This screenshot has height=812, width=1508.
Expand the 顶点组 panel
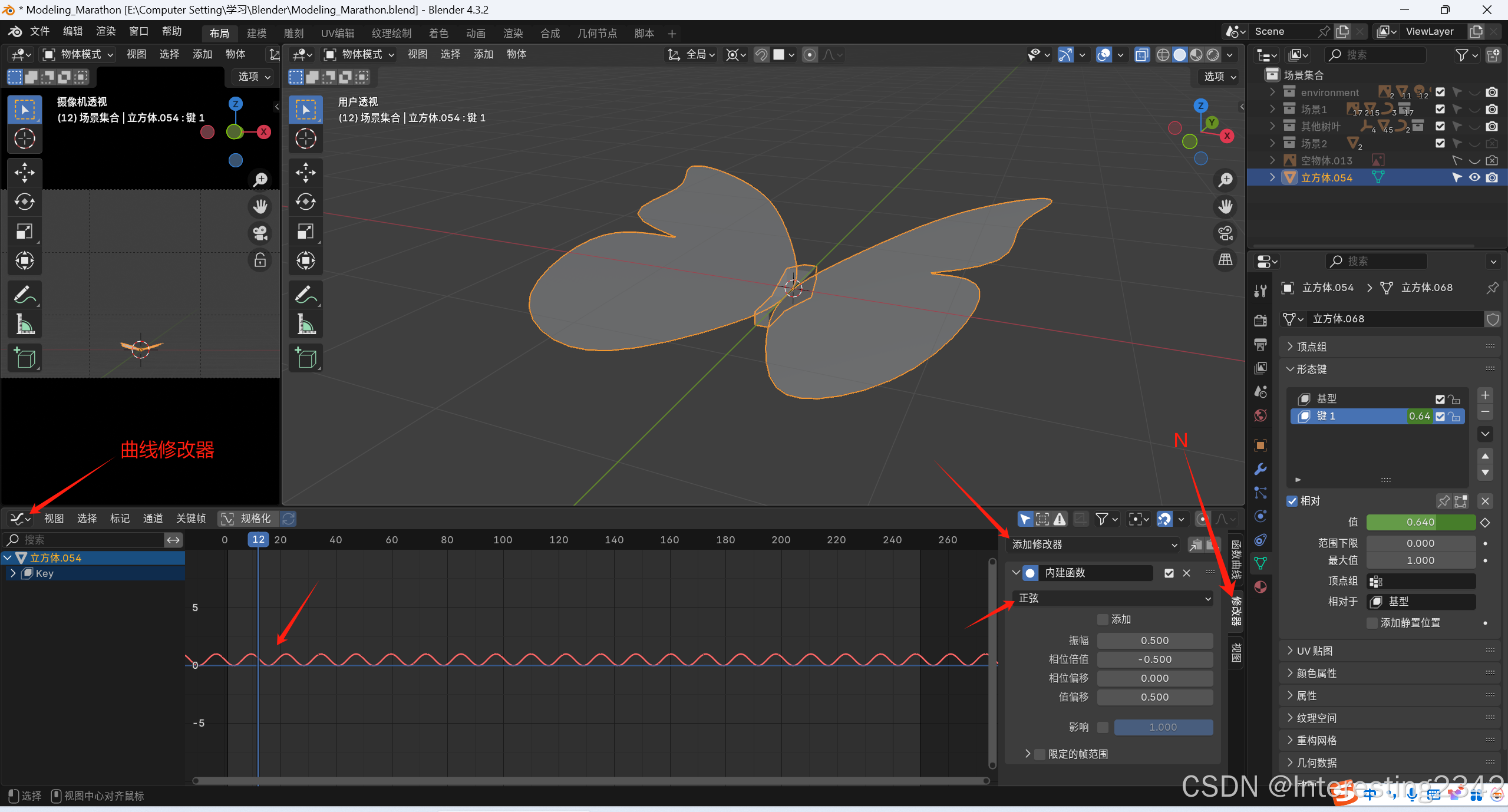(x=1311, y=346)
